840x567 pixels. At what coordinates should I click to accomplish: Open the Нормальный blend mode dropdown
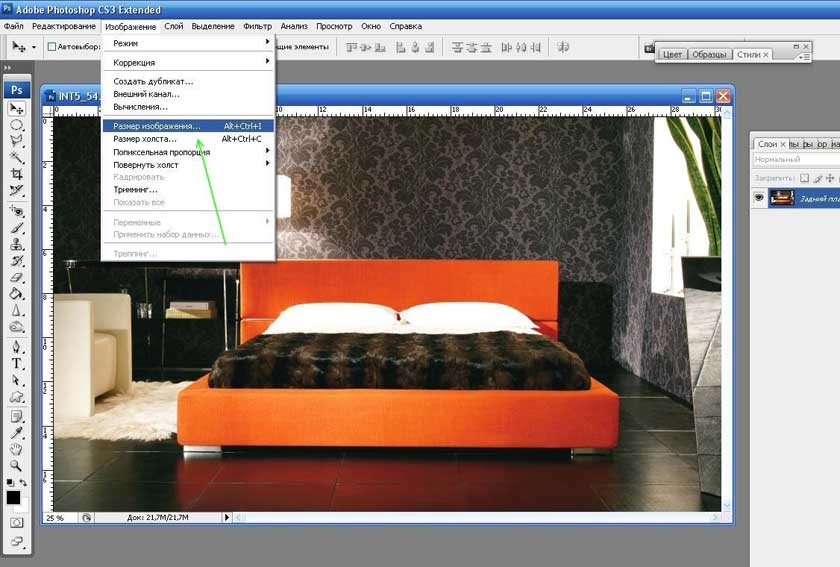(796, 160)
